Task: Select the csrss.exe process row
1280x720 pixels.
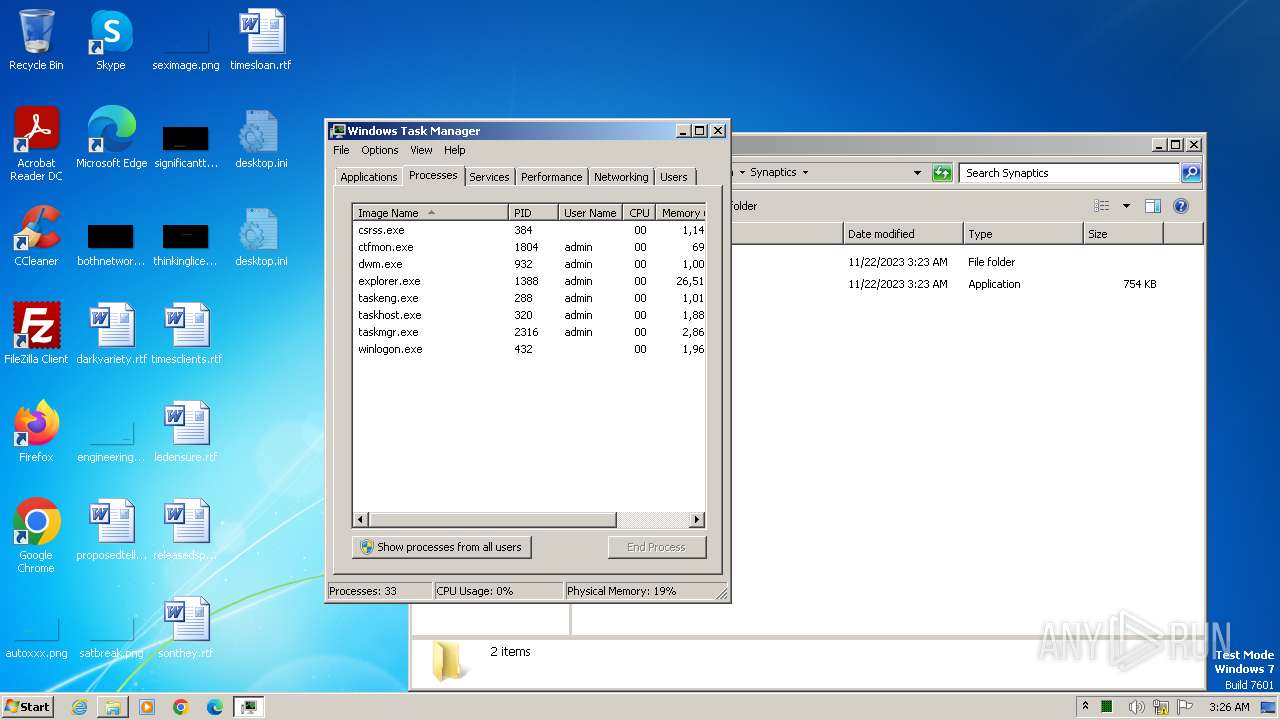Action: point(529,230)
